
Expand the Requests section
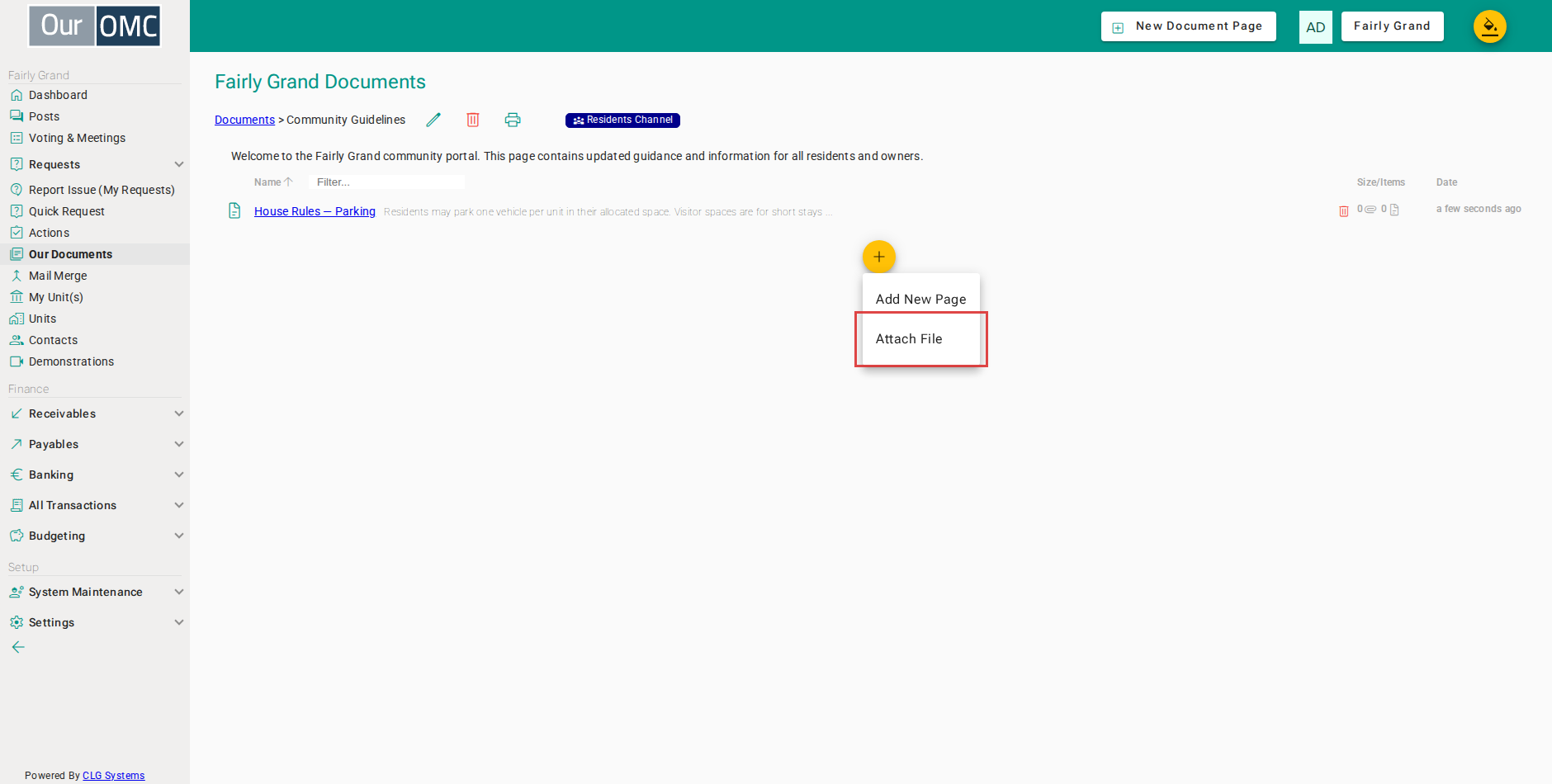point(95,164)
